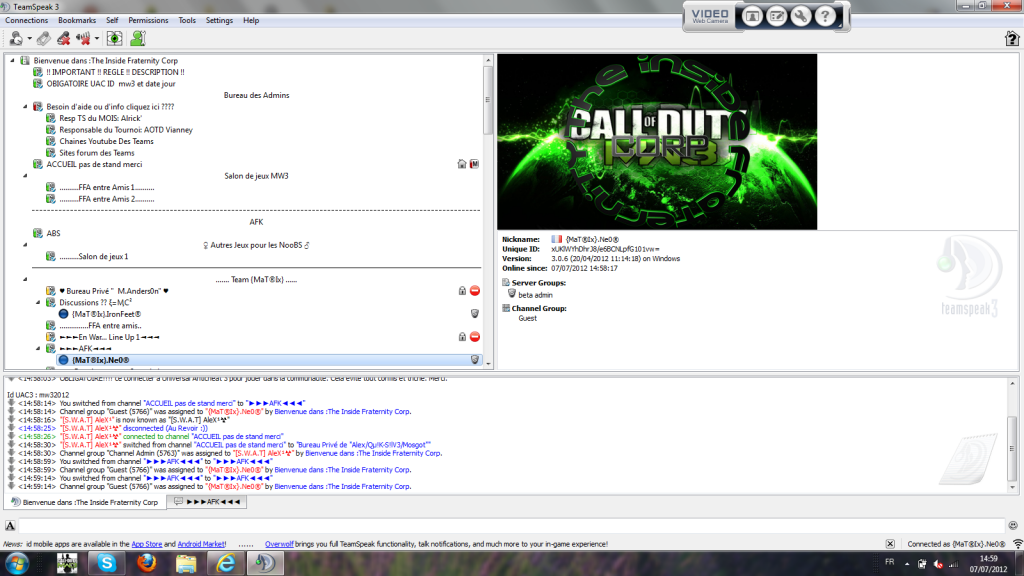Open the Self menu
Viewport: 1024px width, 576px height.
[112, 20]
